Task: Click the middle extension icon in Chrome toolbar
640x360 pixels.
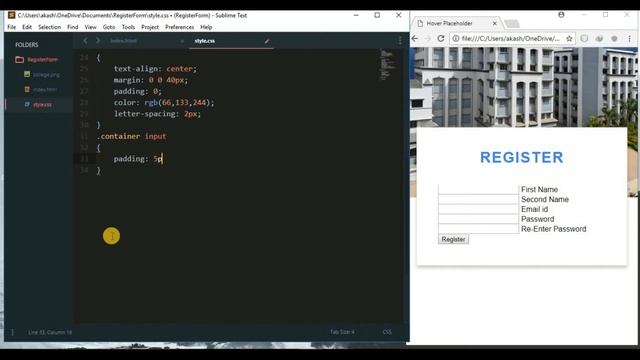Action: tap(599, 38)
